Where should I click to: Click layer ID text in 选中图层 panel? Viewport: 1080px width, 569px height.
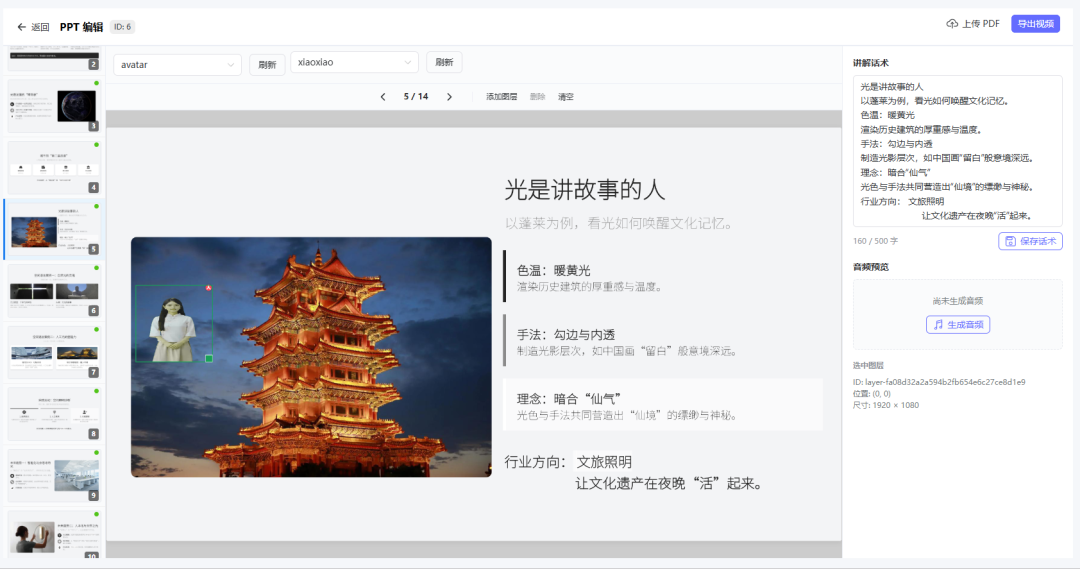(939, 382)
